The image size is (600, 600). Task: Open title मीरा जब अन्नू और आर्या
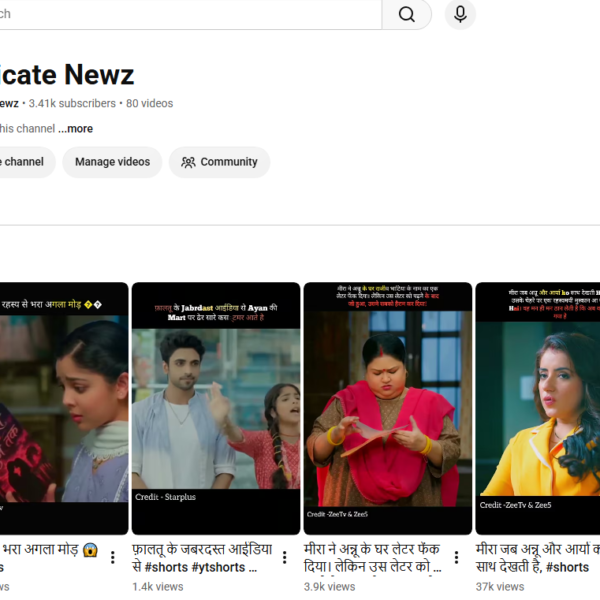tap(538, 558)
